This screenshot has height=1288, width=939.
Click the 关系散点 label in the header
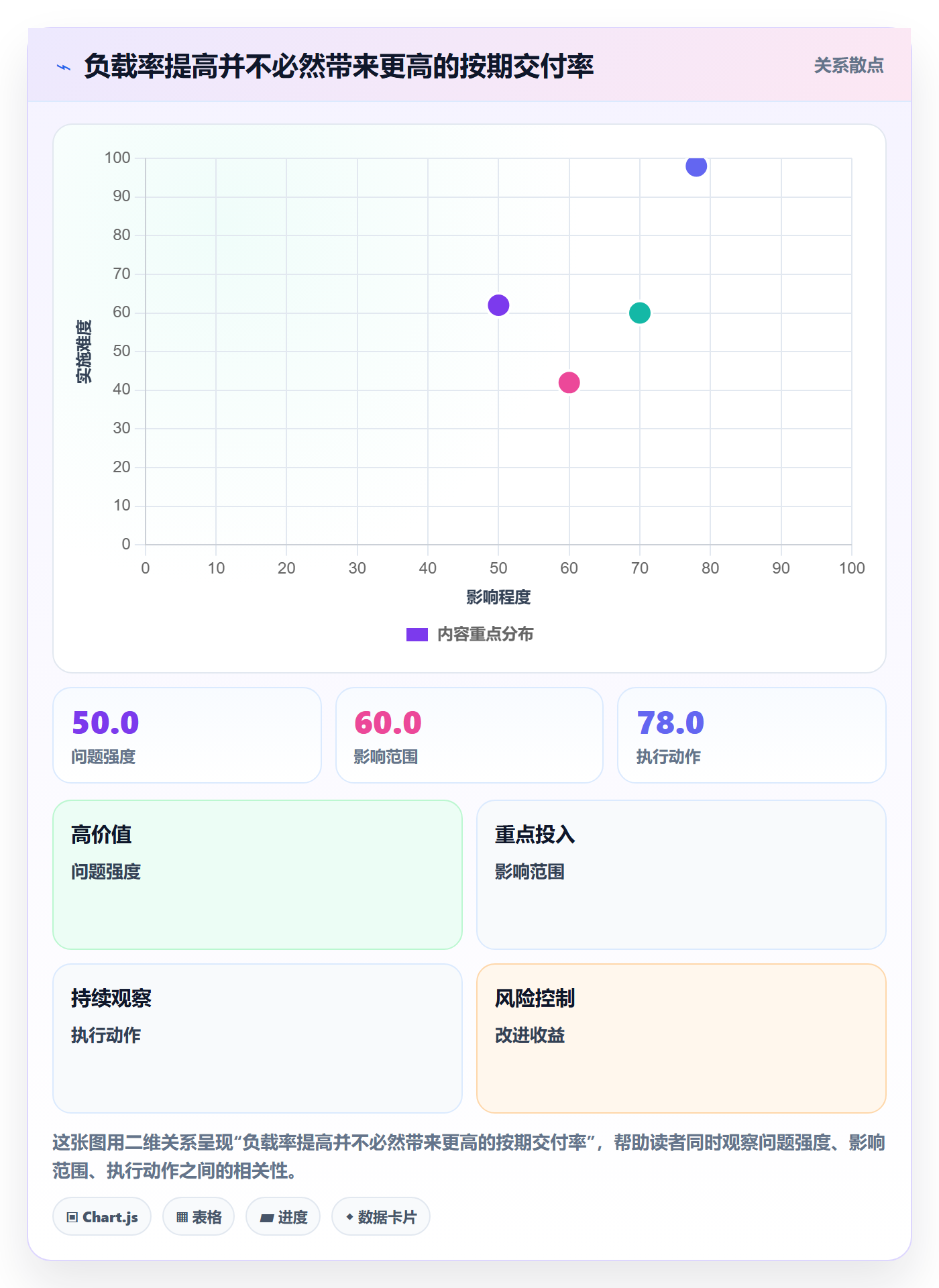click(x=848, y=66)
